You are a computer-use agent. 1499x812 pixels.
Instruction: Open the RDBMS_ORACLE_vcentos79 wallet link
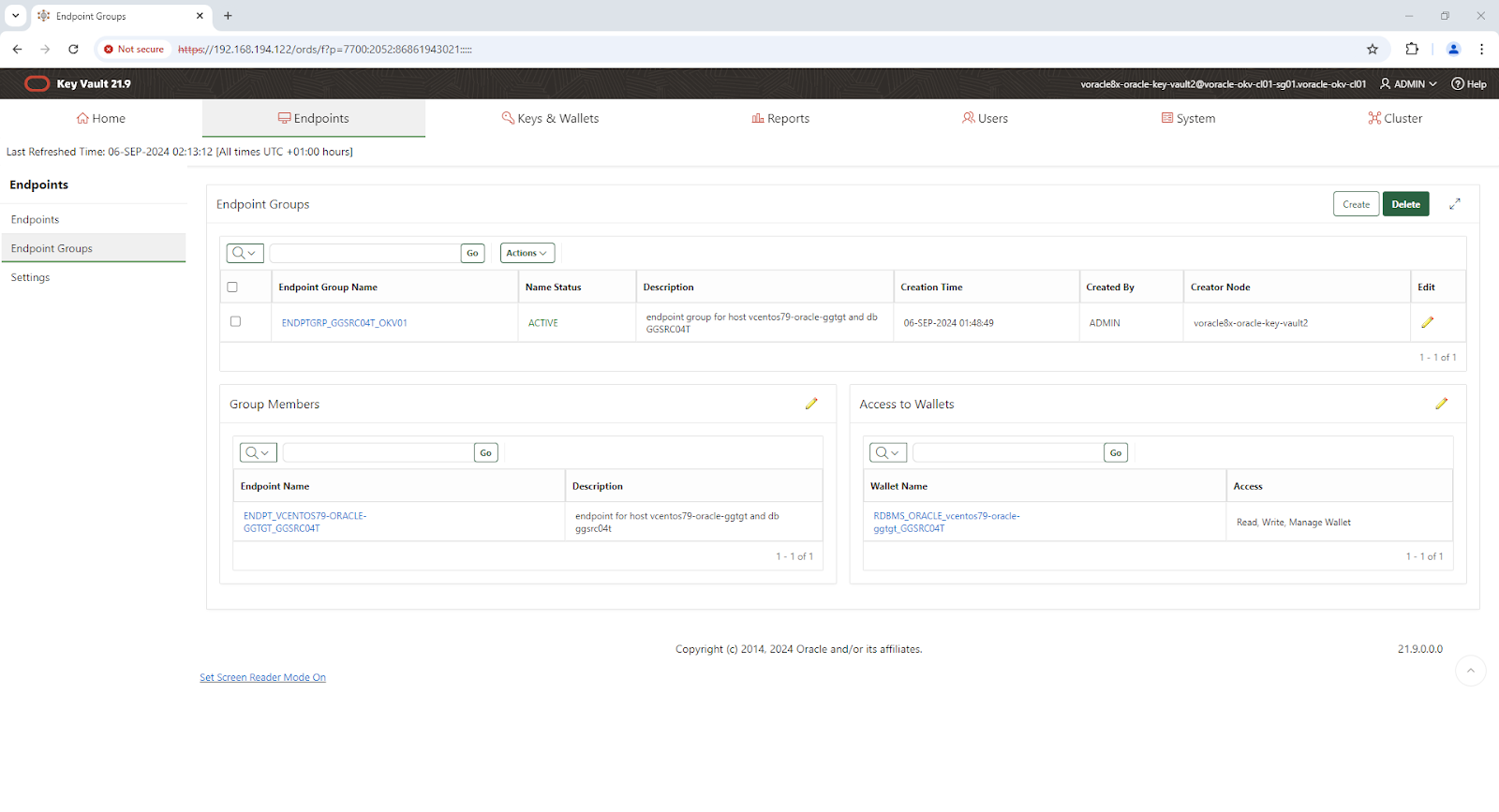click(x=946, y=522)
